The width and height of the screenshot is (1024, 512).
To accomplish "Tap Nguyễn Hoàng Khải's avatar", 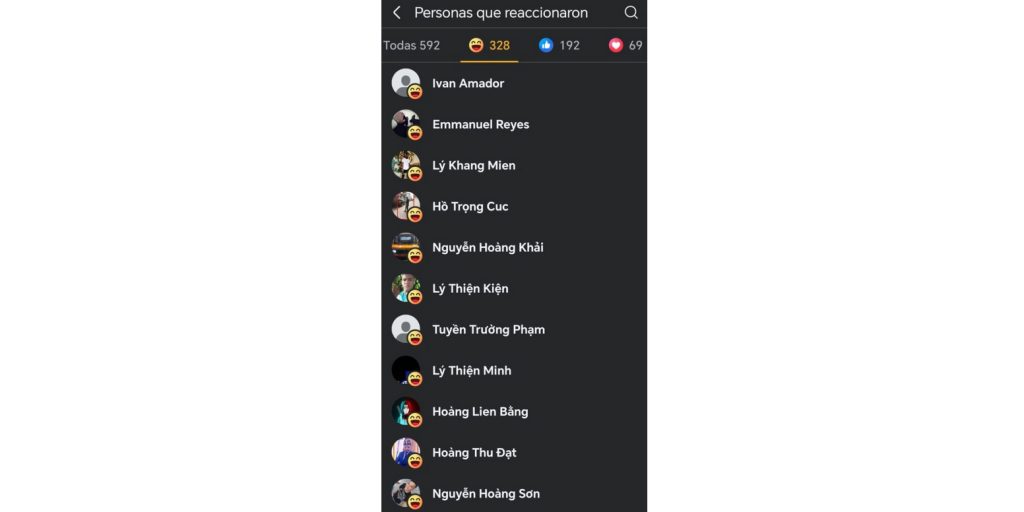I will pos(406,247).
